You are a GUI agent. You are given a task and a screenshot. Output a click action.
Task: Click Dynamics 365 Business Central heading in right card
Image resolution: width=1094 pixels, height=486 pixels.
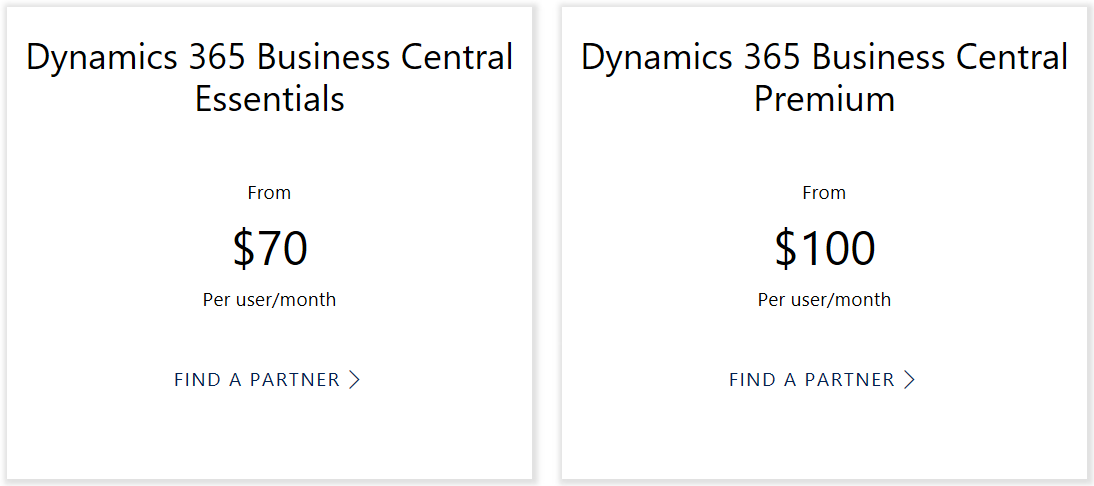click(x=825, y=57)
